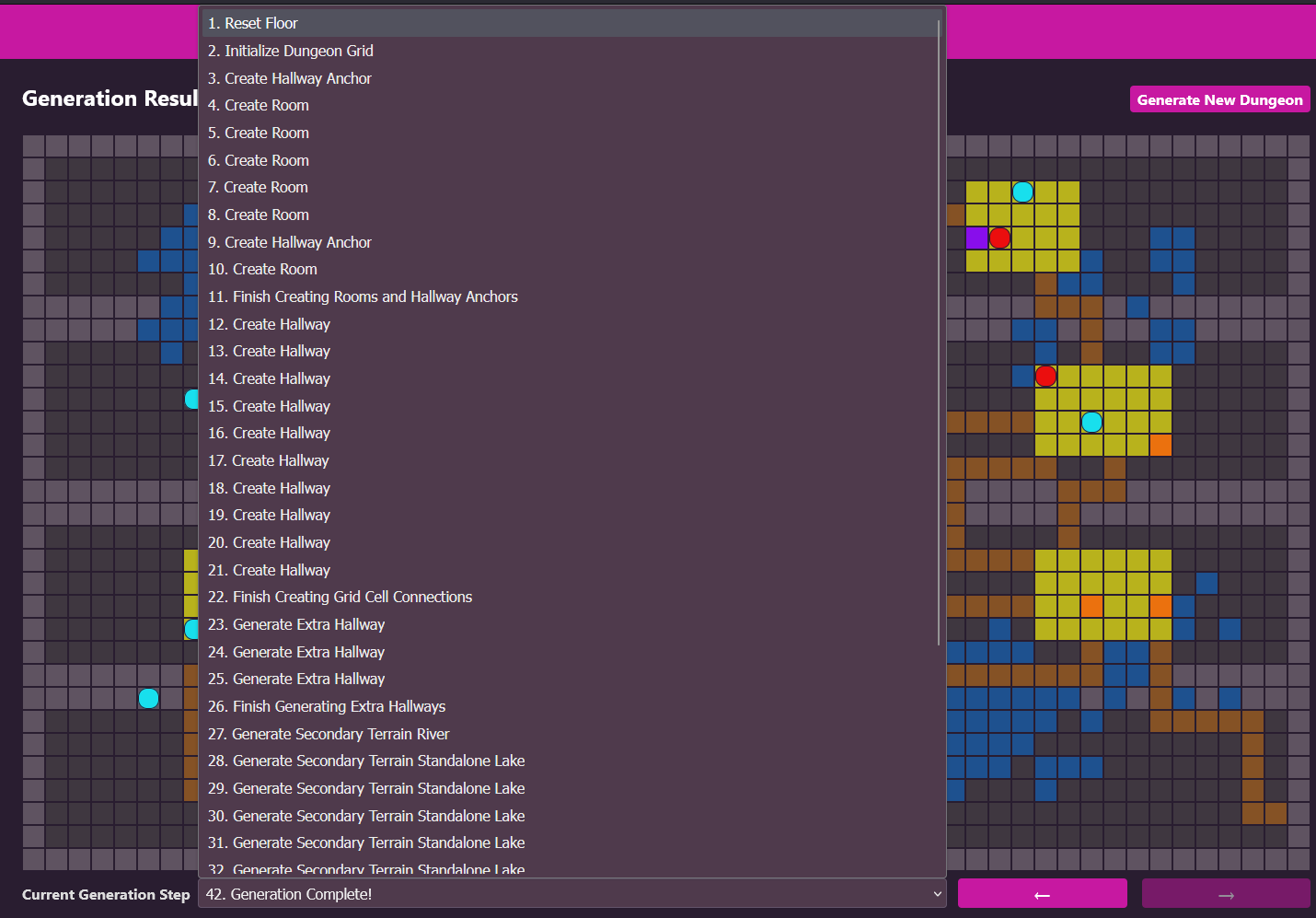Click the Generate New Dungeon button
The width and height of the screenshot is (1316, 918).
coord(1219,99)
